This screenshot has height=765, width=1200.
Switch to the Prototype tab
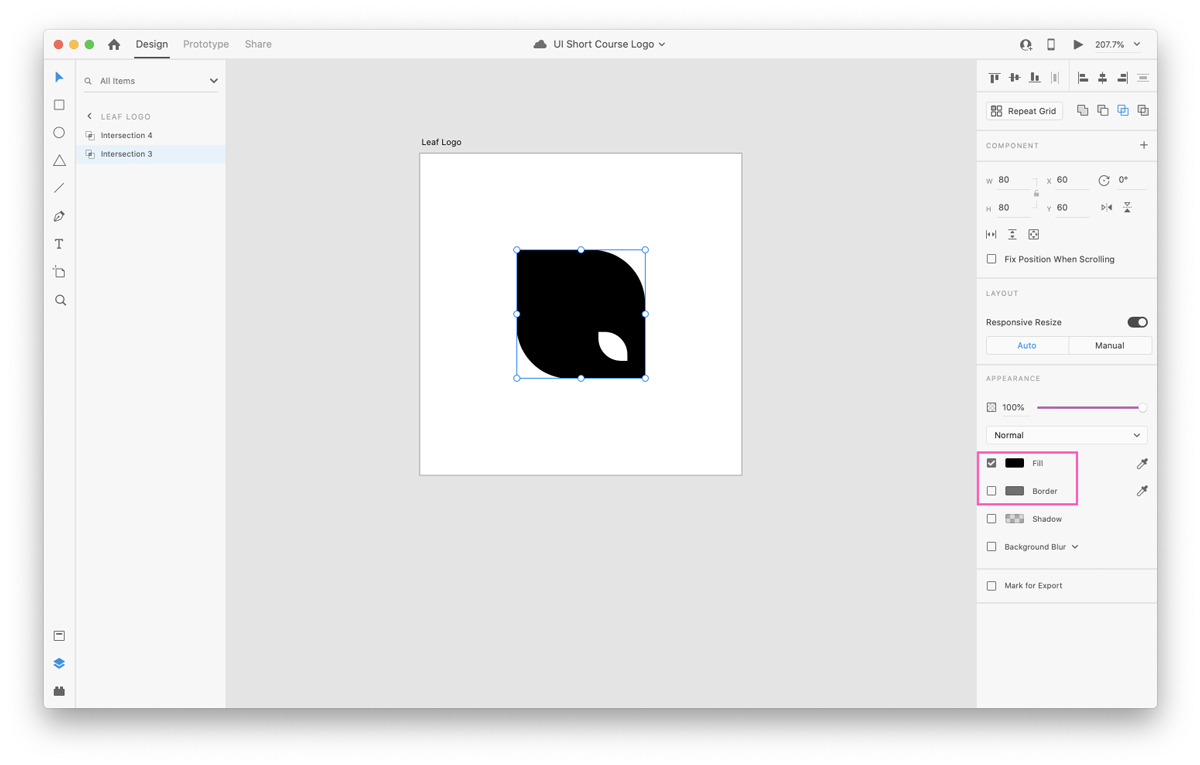pyautogui.click(x=206, y=44)
